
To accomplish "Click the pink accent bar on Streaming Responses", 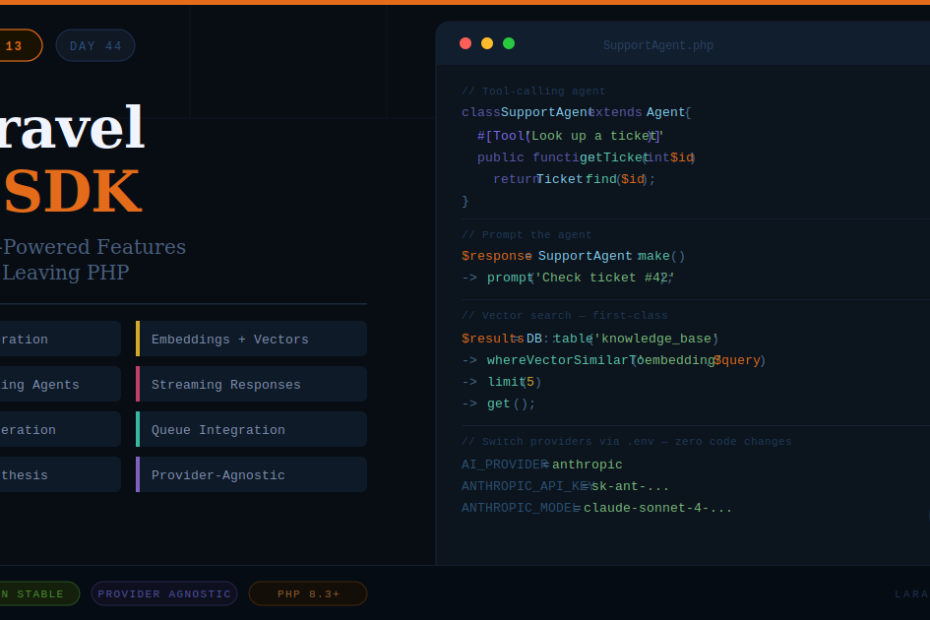I will (138, 385).
